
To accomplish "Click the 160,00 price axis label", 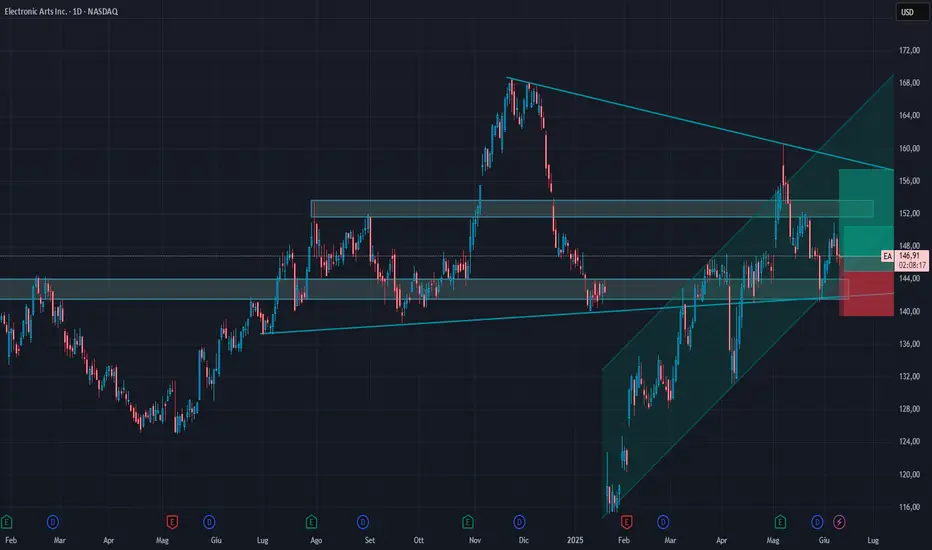I will [909, 148].
